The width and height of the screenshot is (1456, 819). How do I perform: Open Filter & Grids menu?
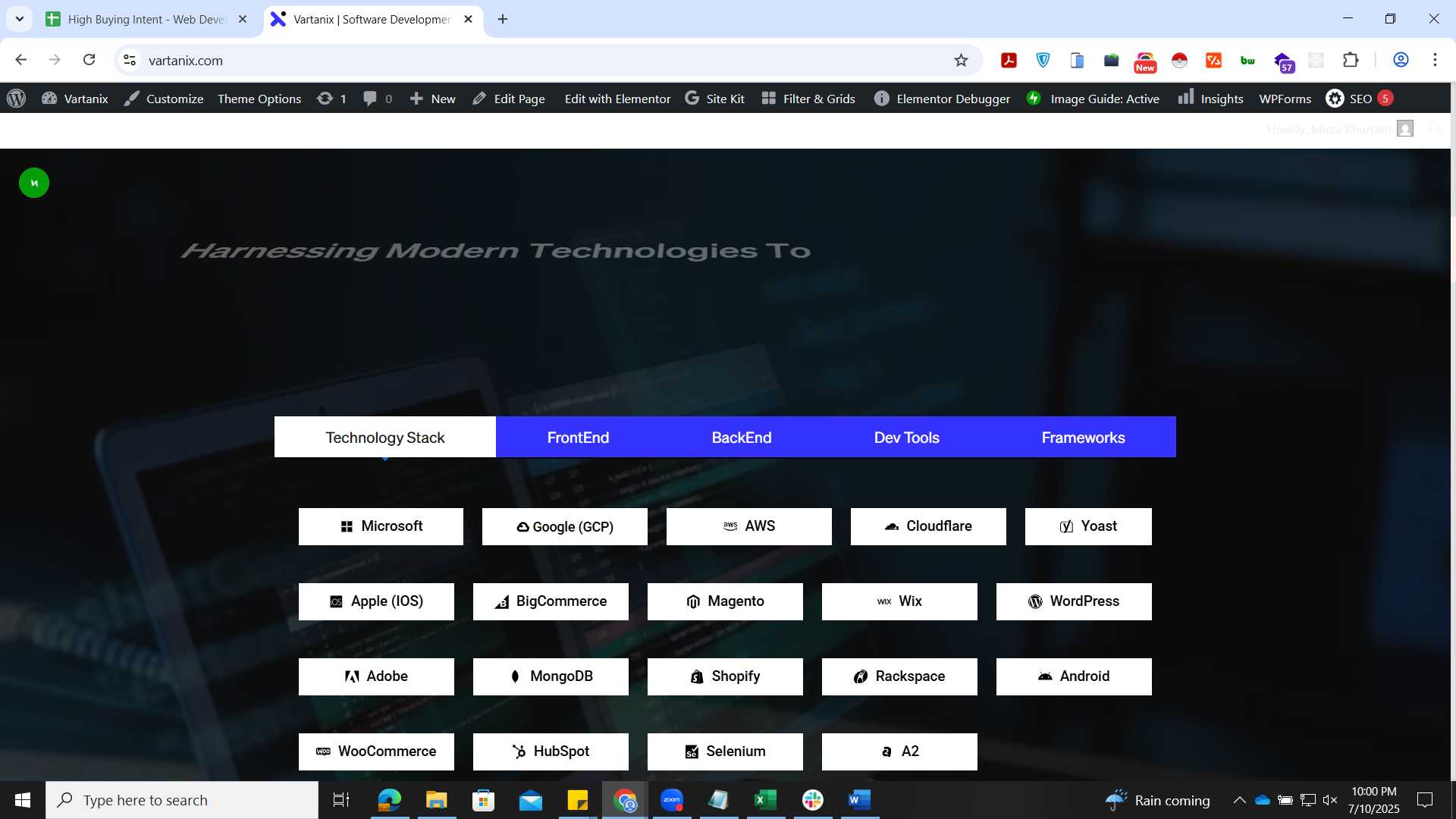(808, 99)
